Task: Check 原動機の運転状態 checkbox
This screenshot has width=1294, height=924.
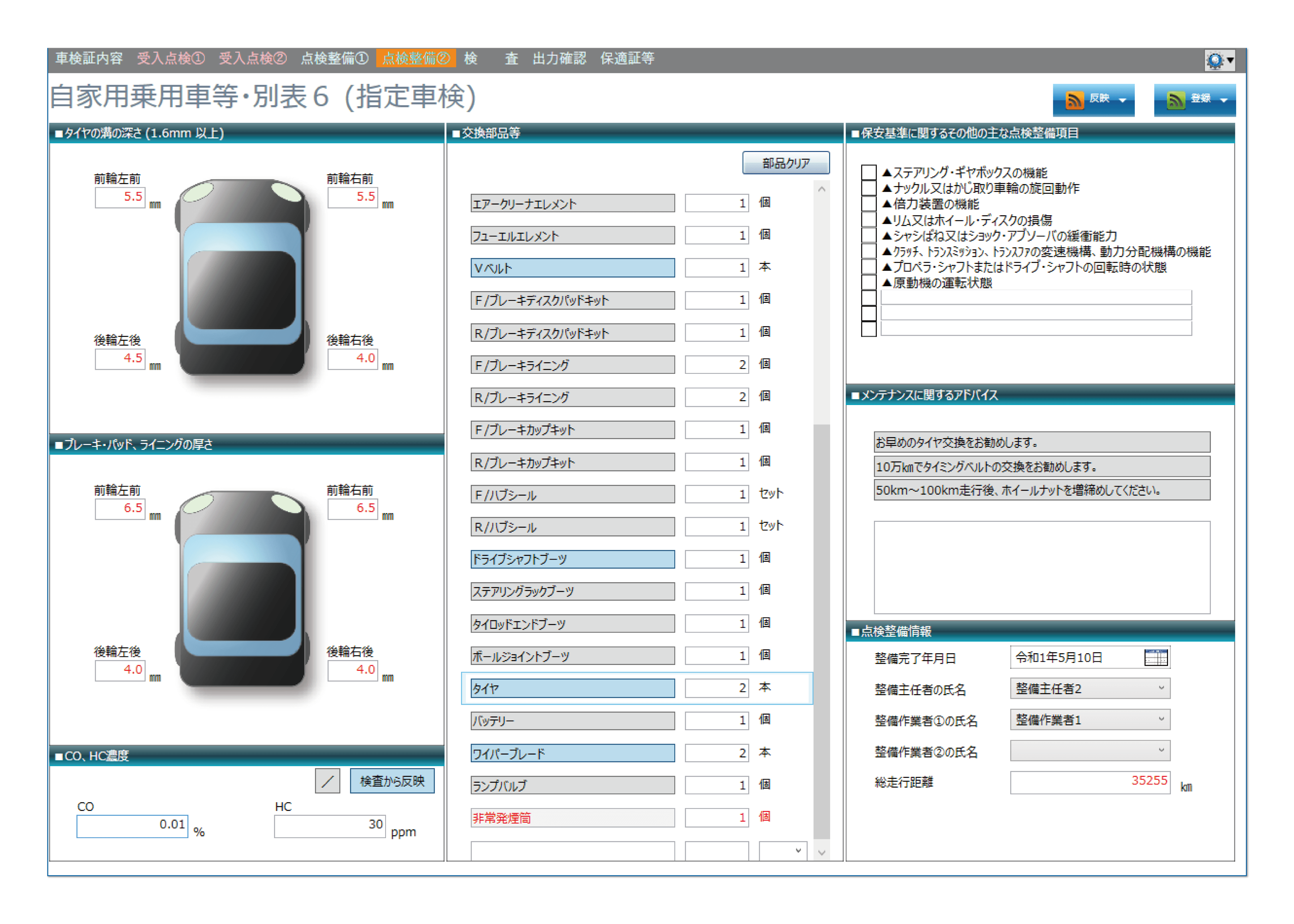Action: pos(868,282)
